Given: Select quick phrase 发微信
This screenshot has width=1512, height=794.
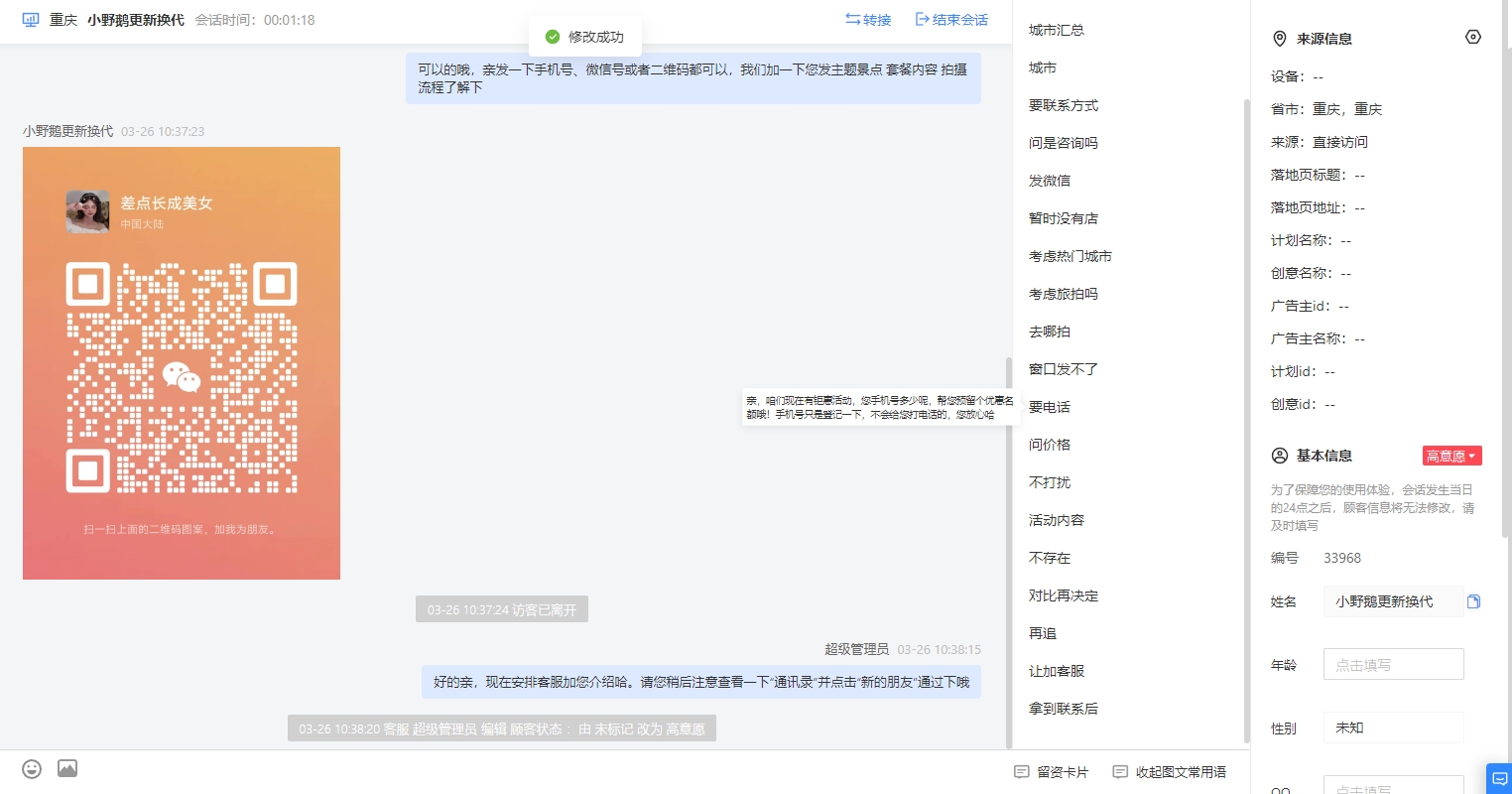Looking at the screenshot, I should tap(1050, 181).
